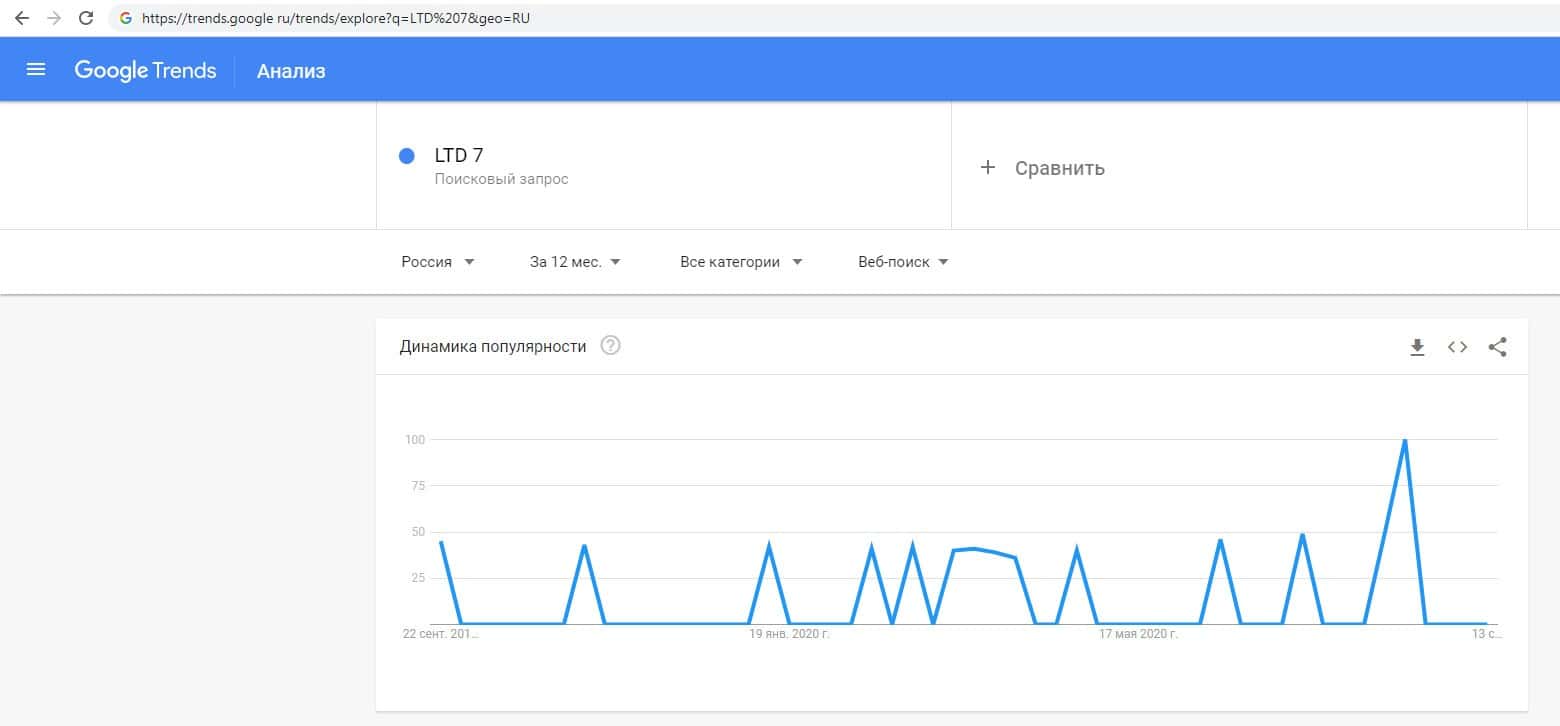Open help icon beside Динамика популярности
Viewport: 1560px width, 726px height.
[610, 347]
